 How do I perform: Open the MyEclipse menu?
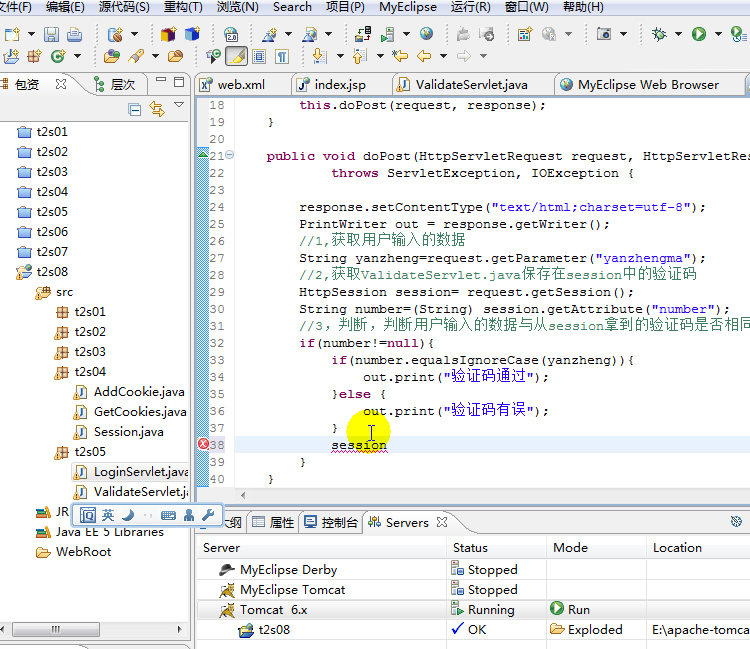408,7
